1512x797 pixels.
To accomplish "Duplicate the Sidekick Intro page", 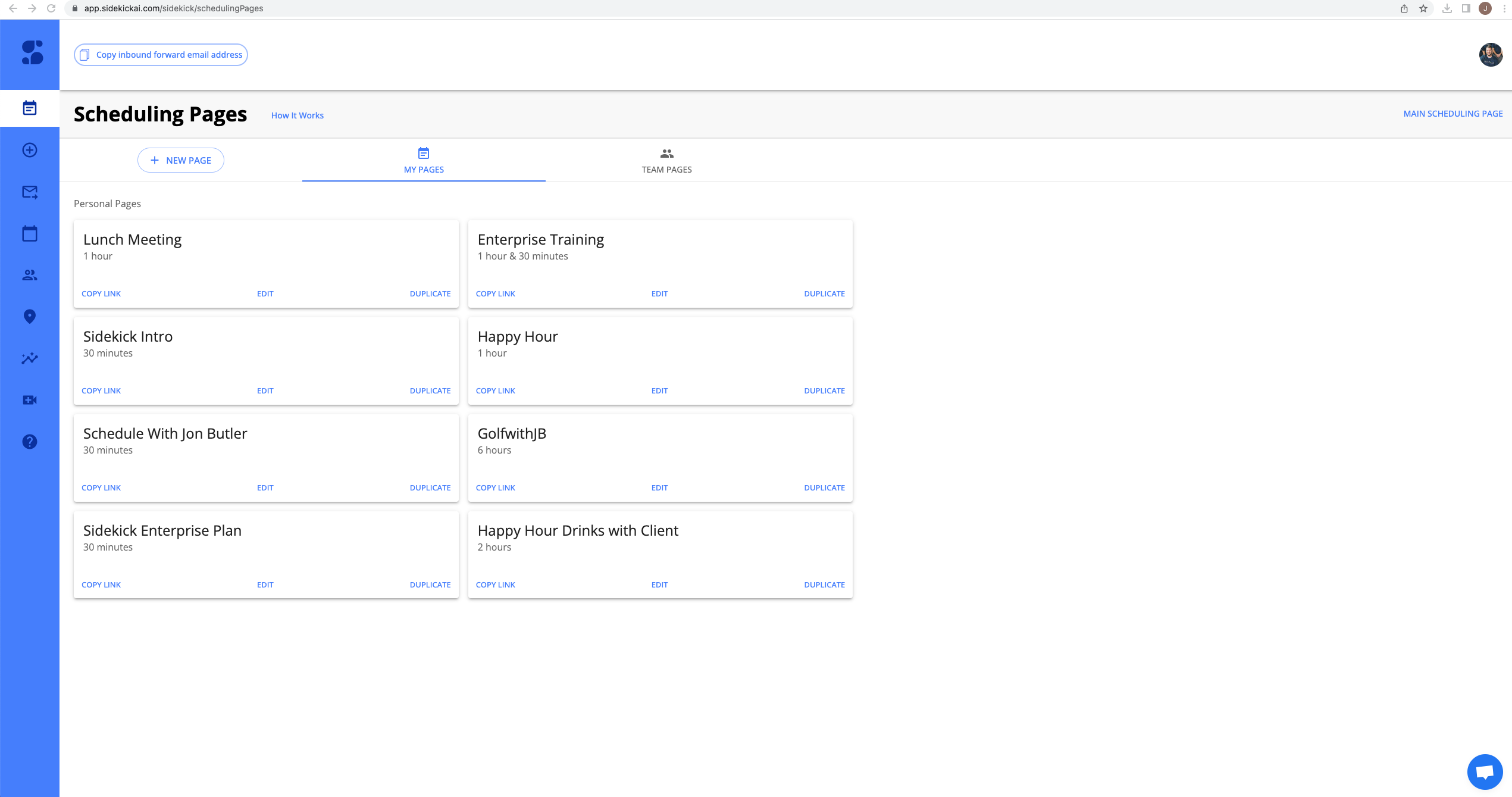I will click(x=430, y=391).
